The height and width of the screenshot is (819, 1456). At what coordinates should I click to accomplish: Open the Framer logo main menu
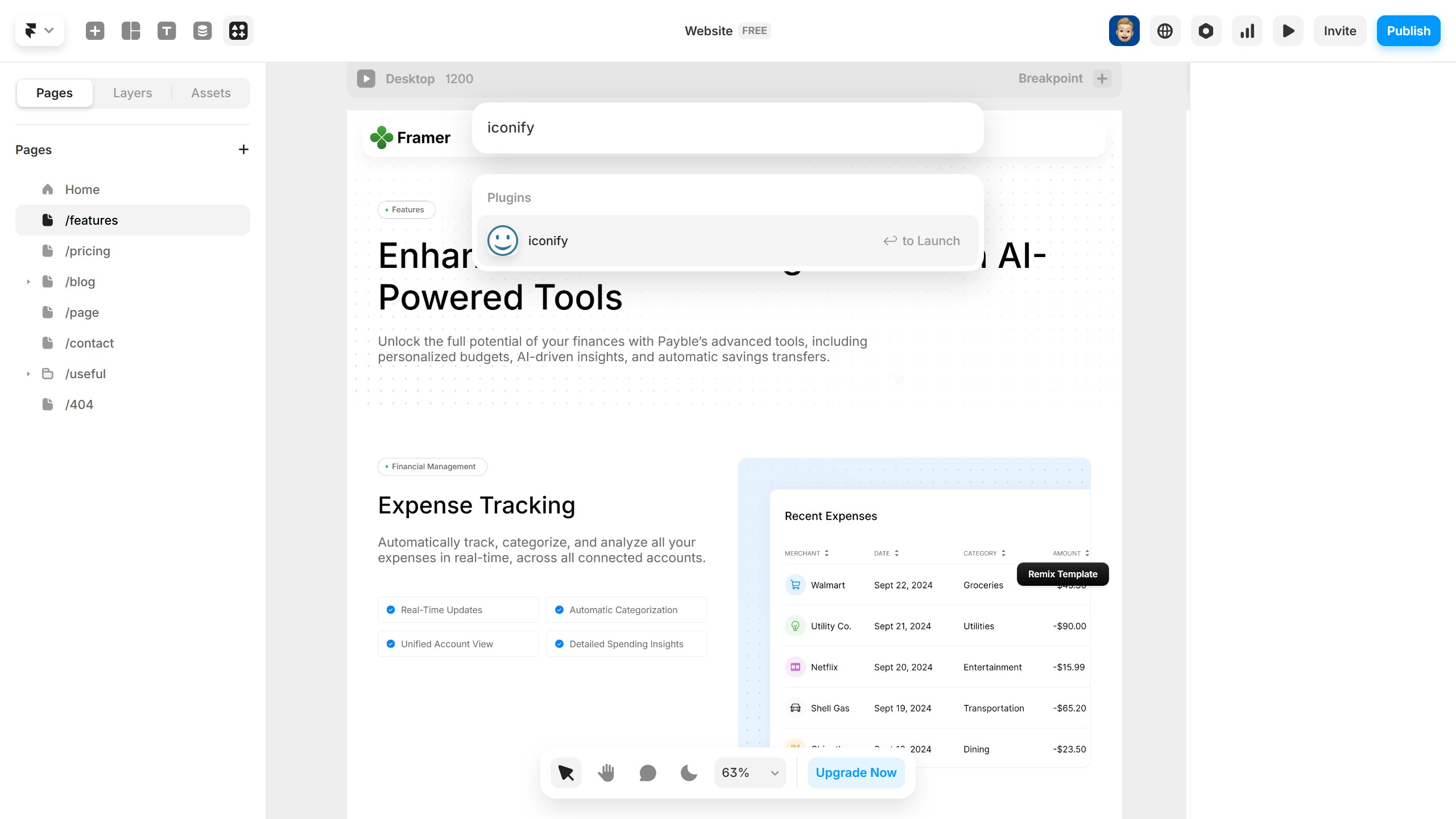(39, 31)
